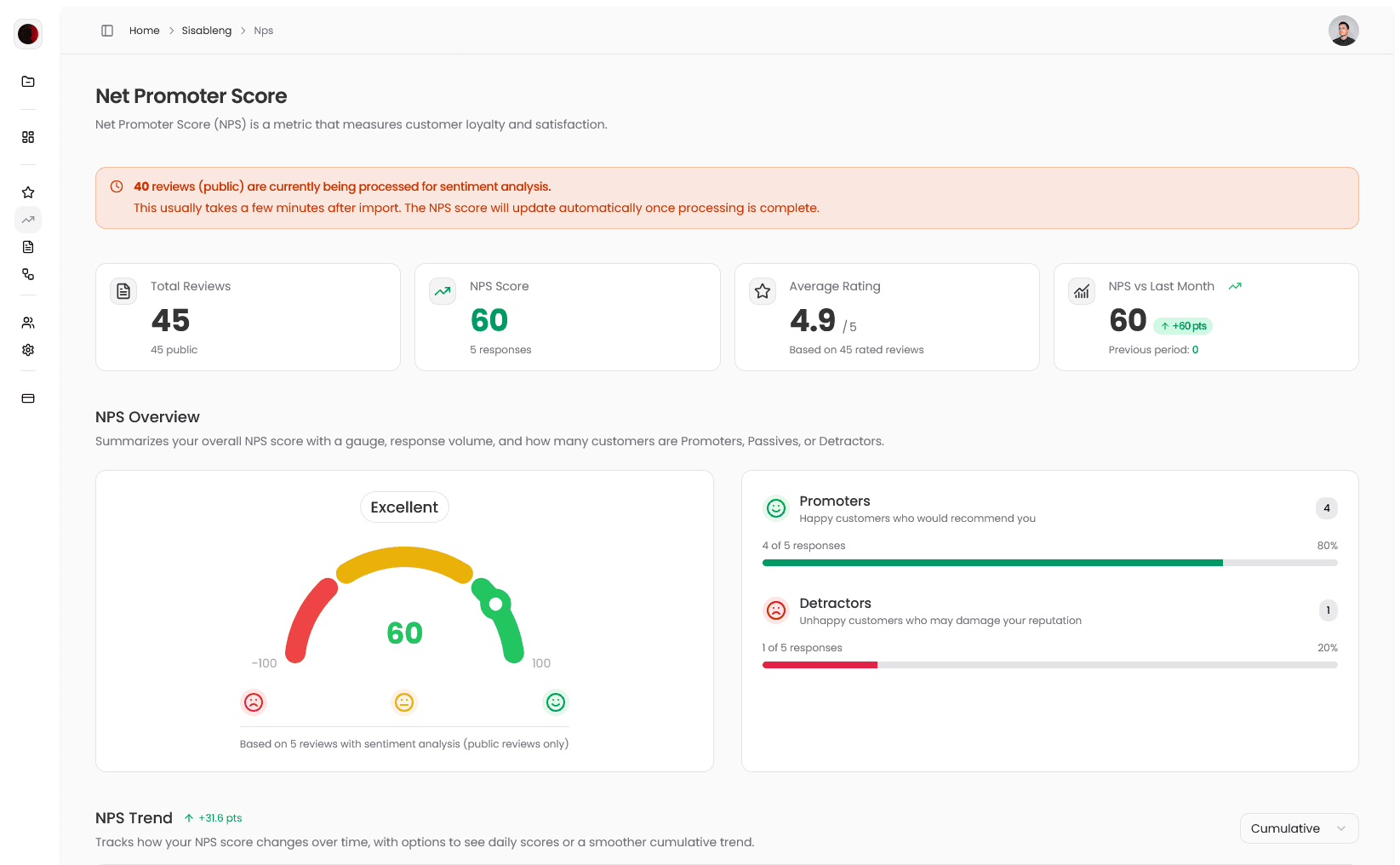
Task: Click the sad face emoji under the gauge
Action: click(254, 702)
